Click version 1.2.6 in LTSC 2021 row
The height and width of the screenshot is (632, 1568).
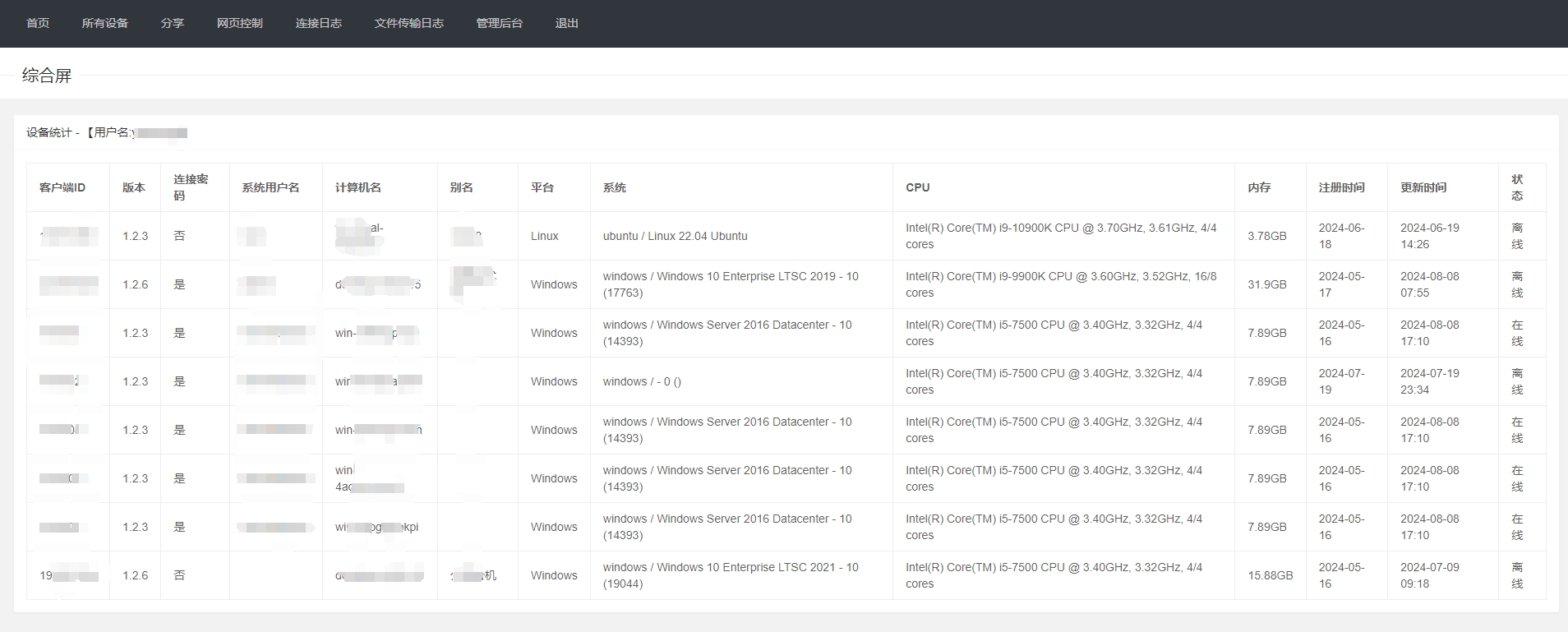pos(136,575)
